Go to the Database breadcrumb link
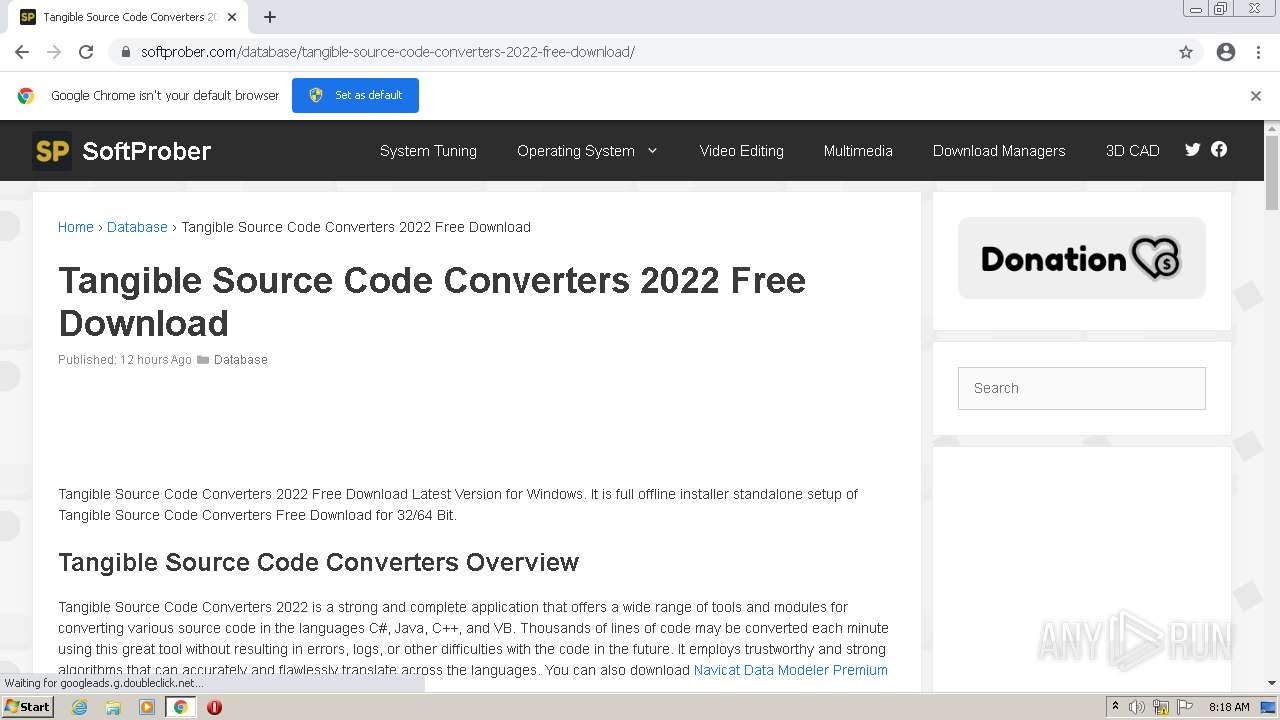This screenshot has height=720, width=1280. click(x=137, y=227)
